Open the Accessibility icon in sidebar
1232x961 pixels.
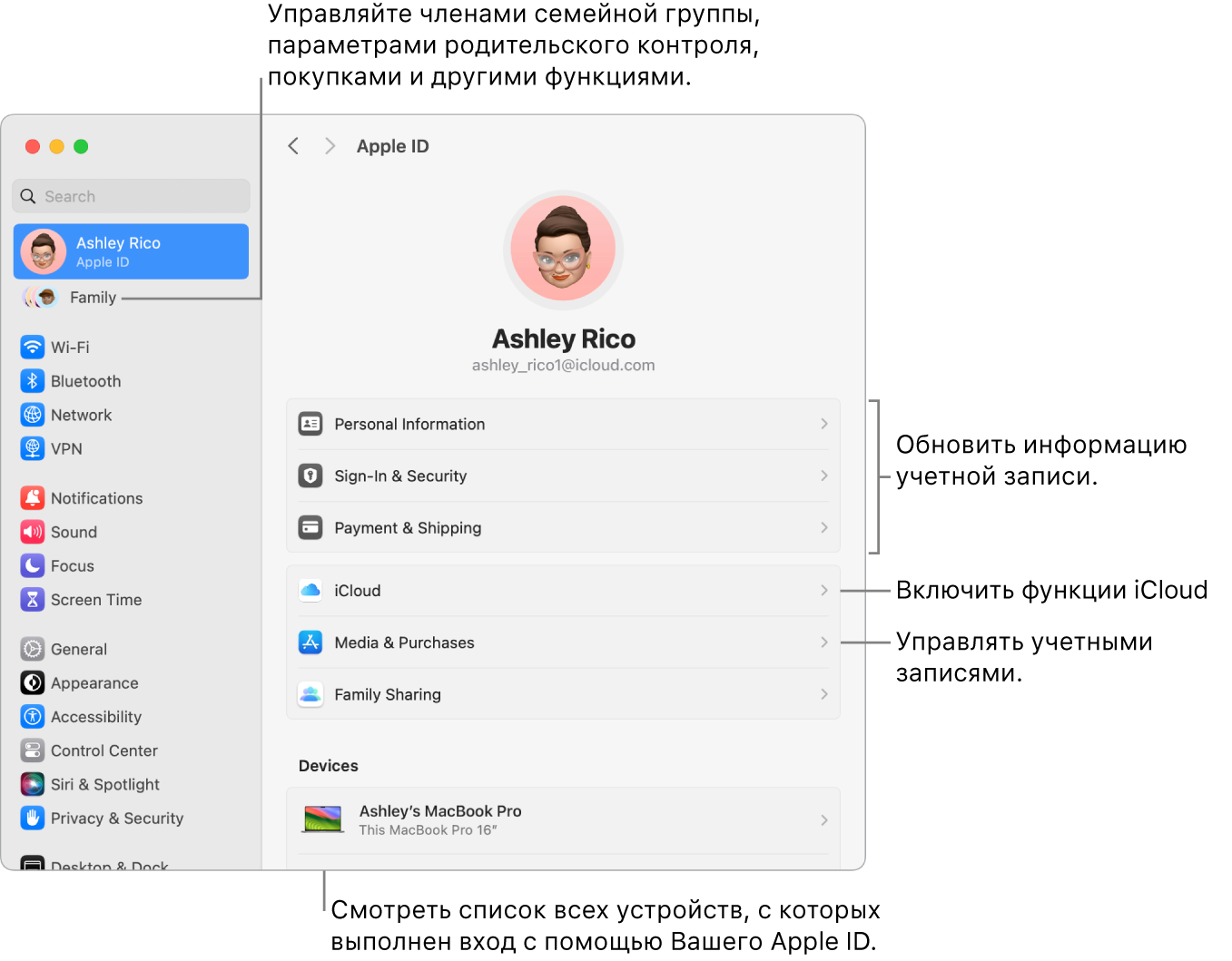coord(33,716)
